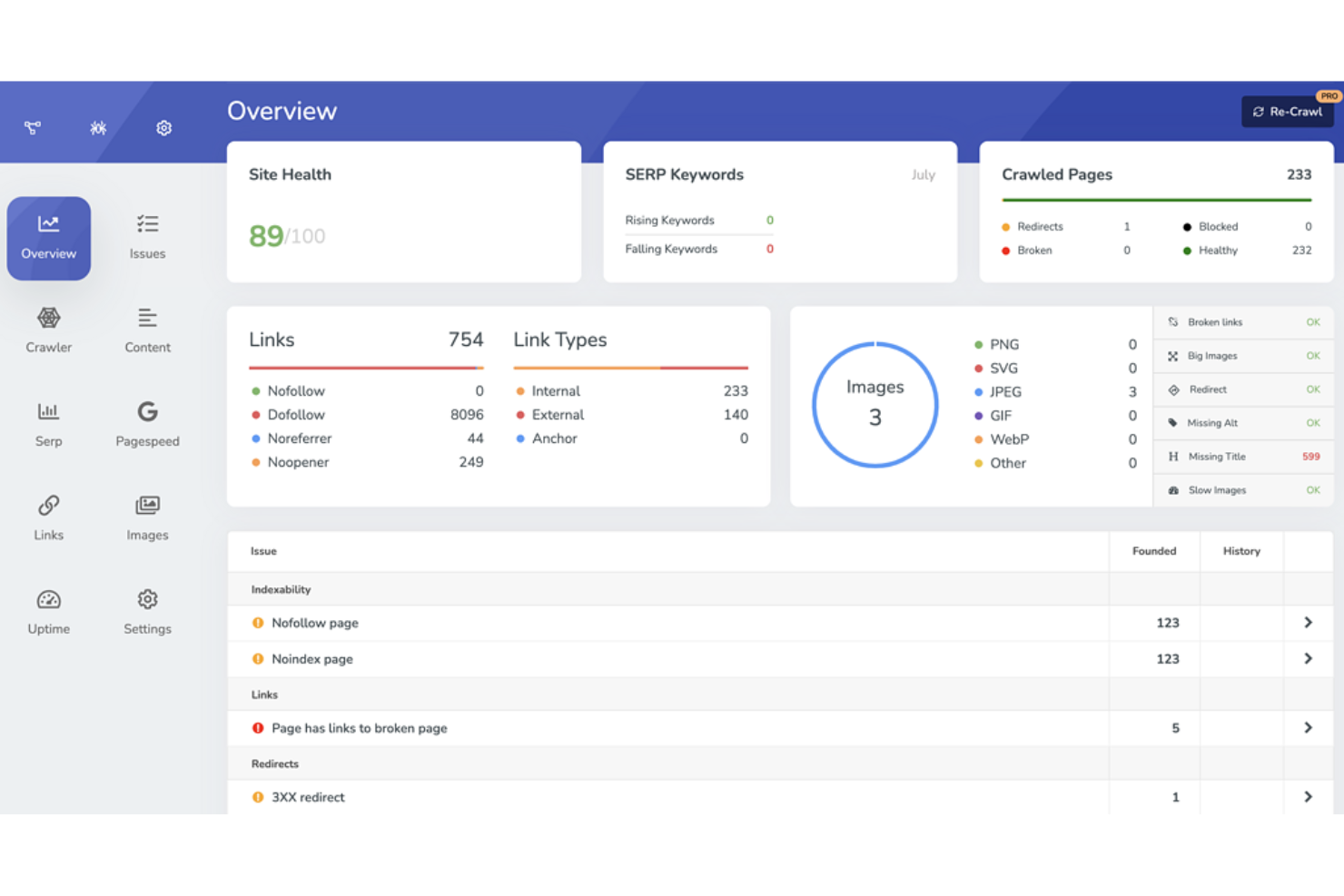Viewport: 1344px width, 896px height.
Task: Click the Crawled Pages total 233
Action: tap(1299, 174)
